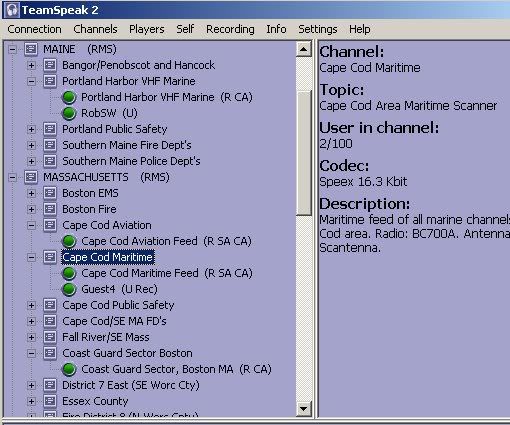Expand the Boston EMS channel
Screen dimensions: 510x425
click(31, 193)
